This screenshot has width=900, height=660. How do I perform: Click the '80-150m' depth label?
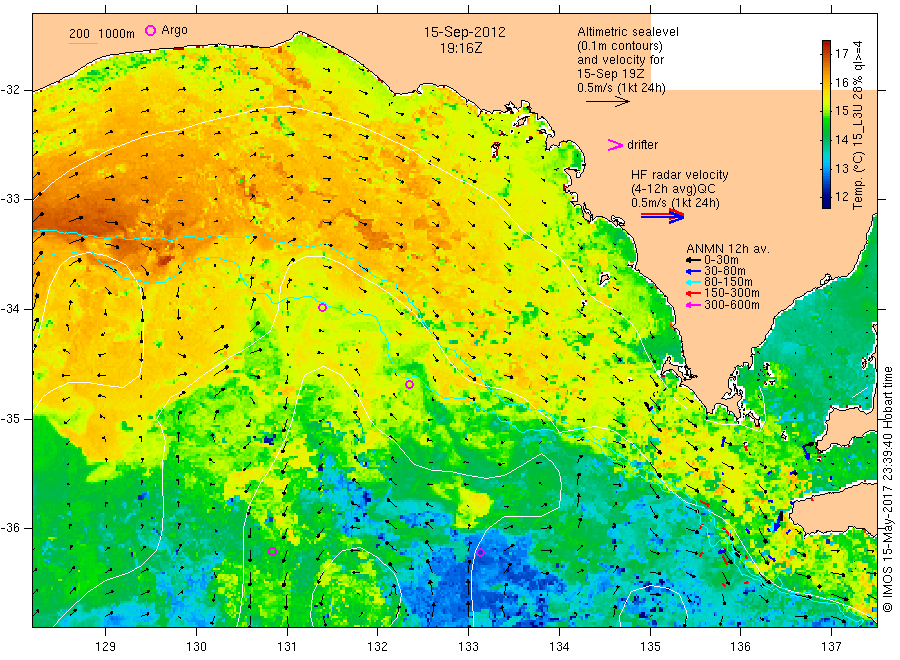coord(728,282)
